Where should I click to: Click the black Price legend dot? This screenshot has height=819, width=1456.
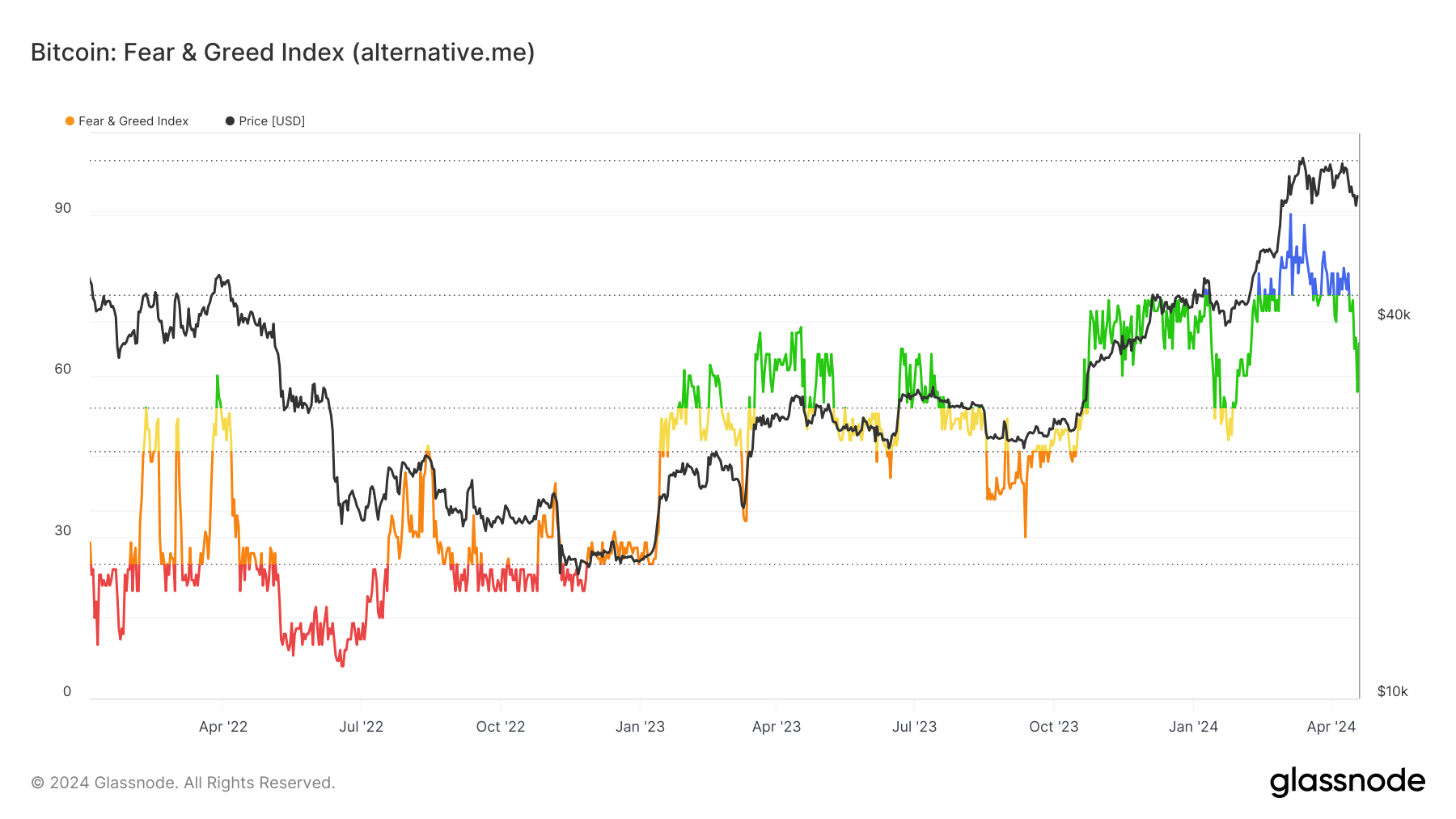(230, 121)
